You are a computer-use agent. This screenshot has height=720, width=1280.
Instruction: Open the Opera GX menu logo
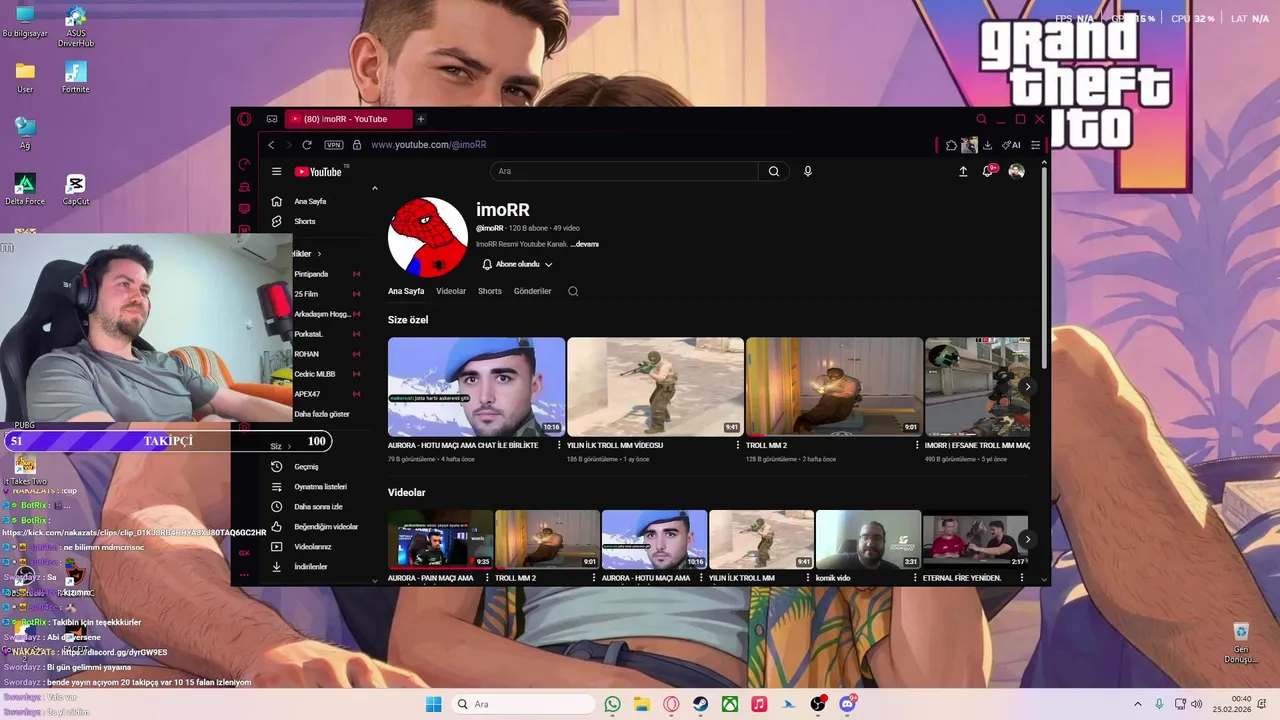coord(244,119)
